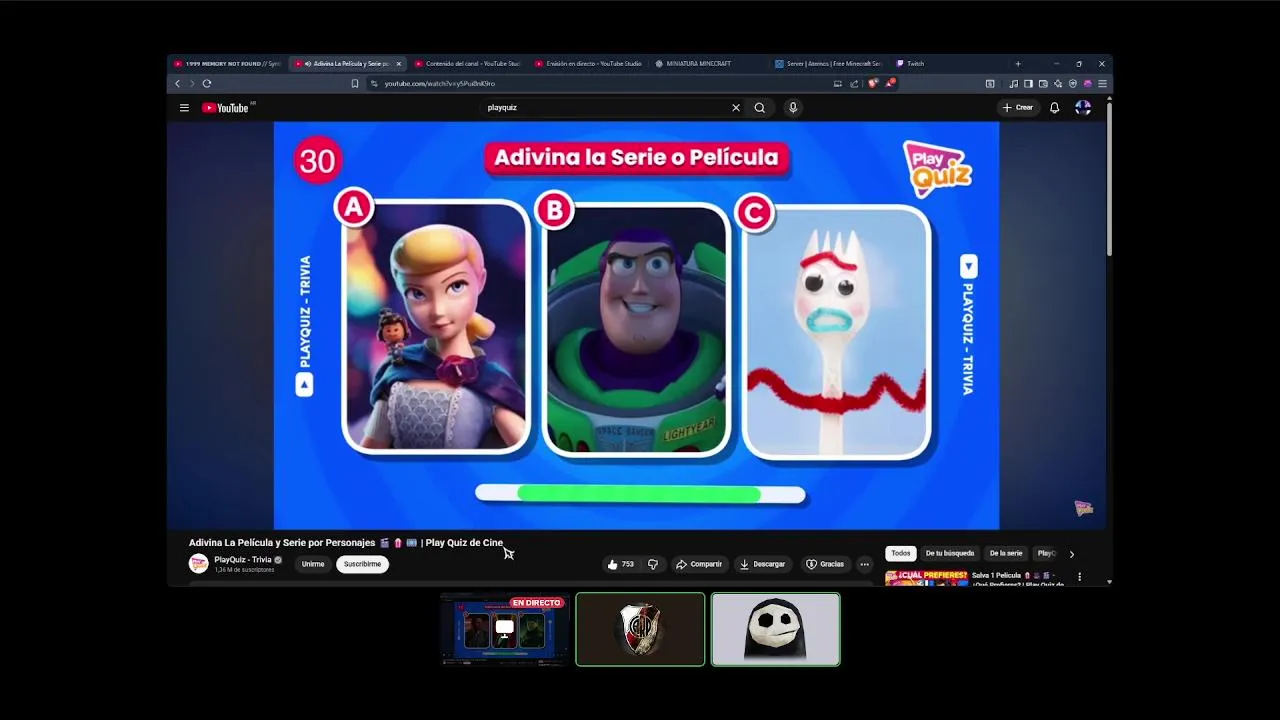Select the River Plate crest thumbnail
1280x720 pixels.
(640, 629)
